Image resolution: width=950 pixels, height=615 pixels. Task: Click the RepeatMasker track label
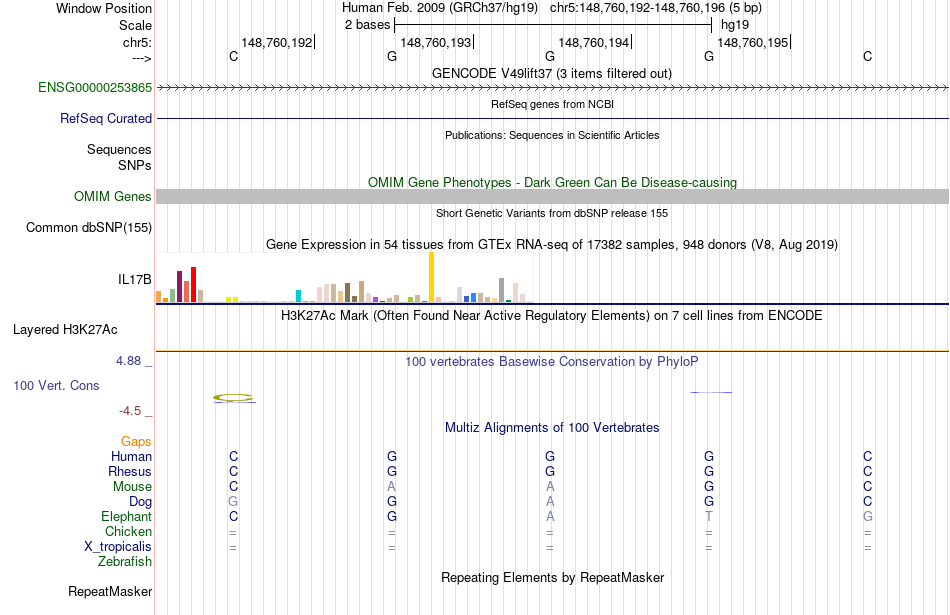(110, 591)
